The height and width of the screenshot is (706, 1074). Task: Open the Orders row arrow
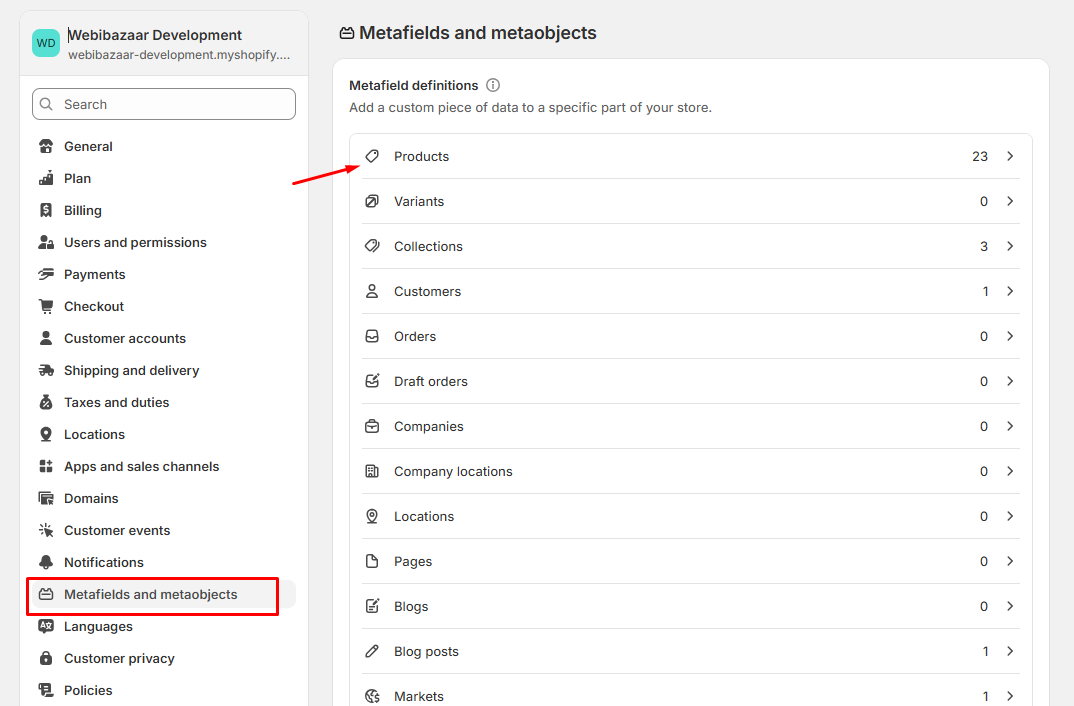pyautogui.click(x=1010, y=336)
